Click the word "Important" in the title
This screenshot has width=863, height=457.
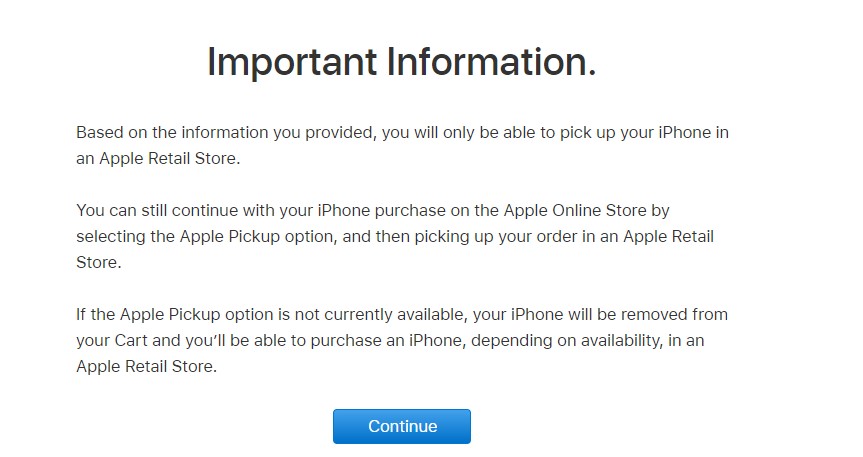click(292, 62)
